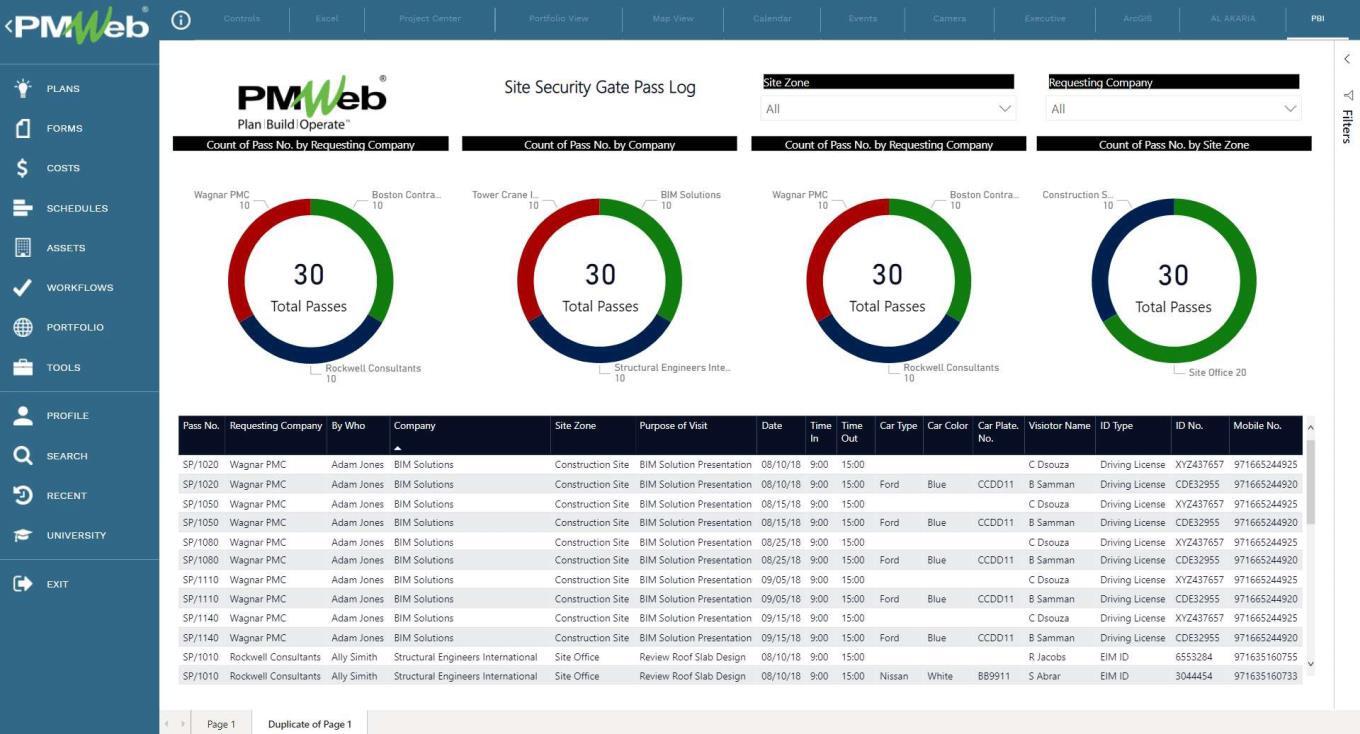Open the Assets building icon
This screenshot has width=1360, height=734.
[22, 247]
